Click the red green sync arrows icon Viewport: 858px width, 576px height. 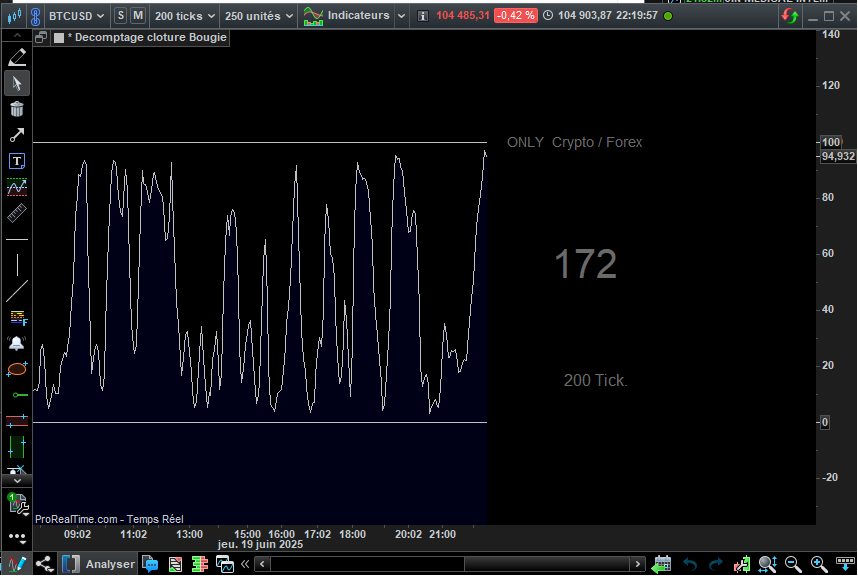coord(790,16)
